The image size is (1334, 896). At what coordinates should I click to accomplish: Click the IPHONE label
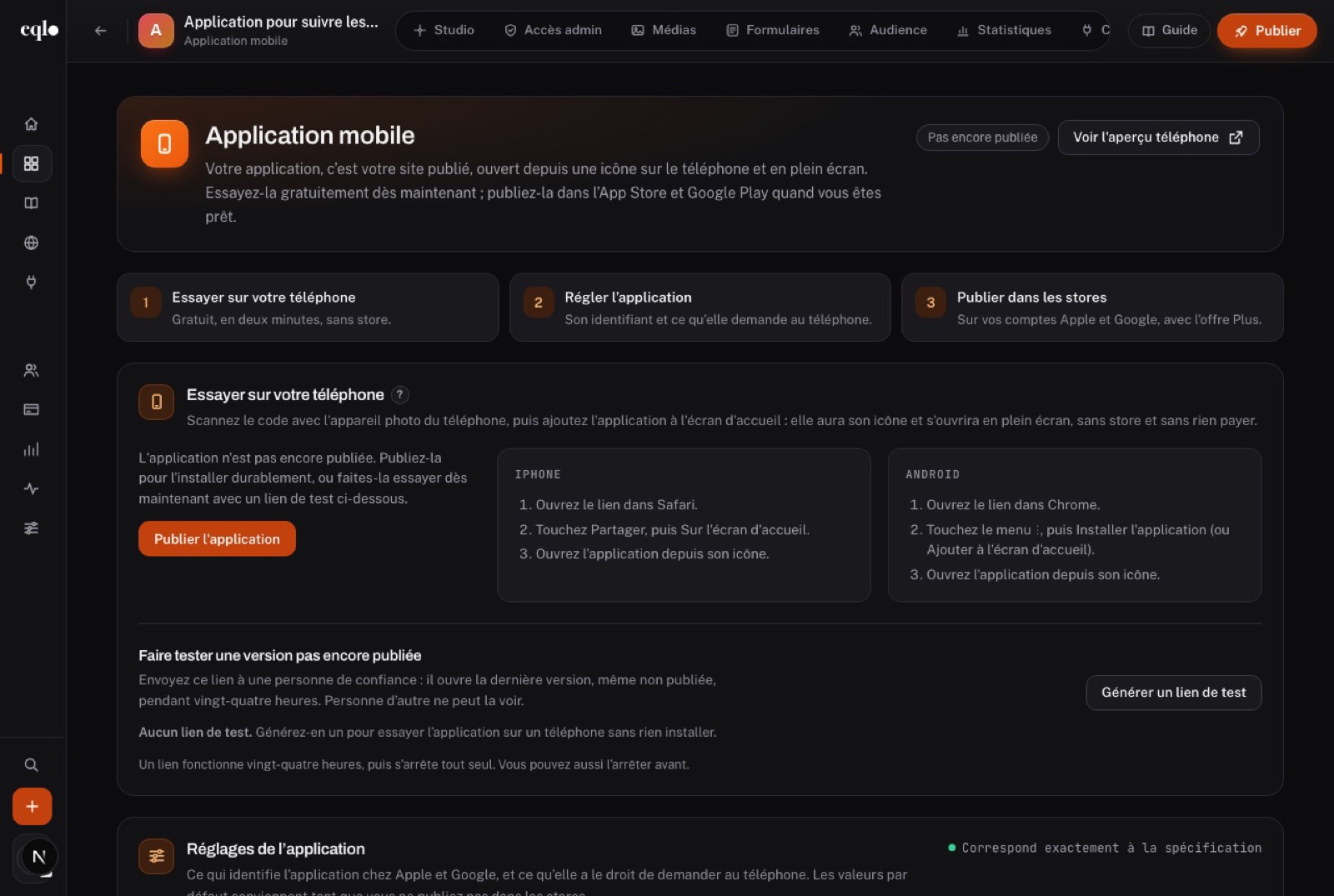[x=538, y=474]
